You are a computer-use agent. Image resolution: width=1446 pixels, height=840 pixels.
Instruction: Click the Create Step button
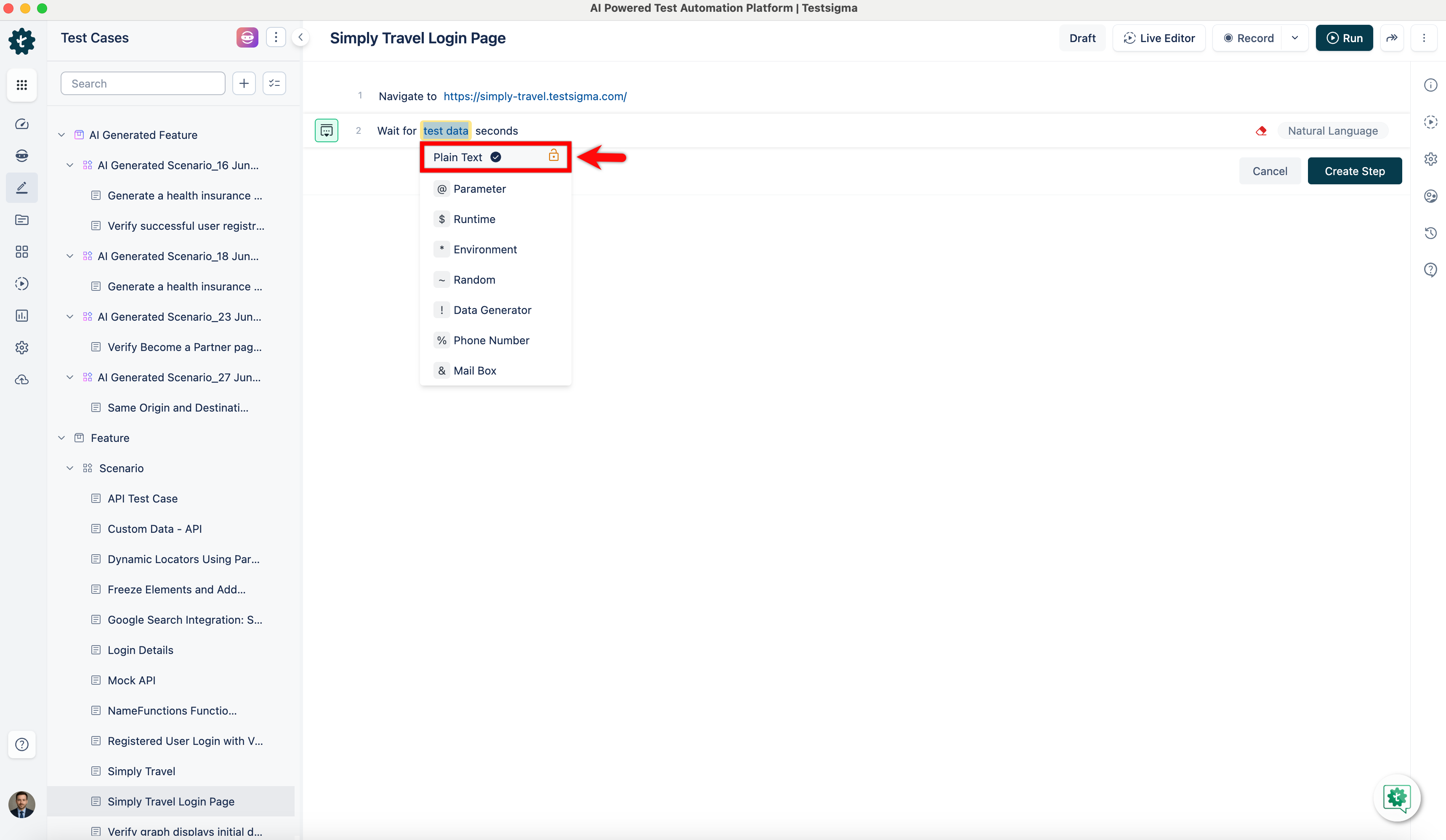tap(1354, 171)
